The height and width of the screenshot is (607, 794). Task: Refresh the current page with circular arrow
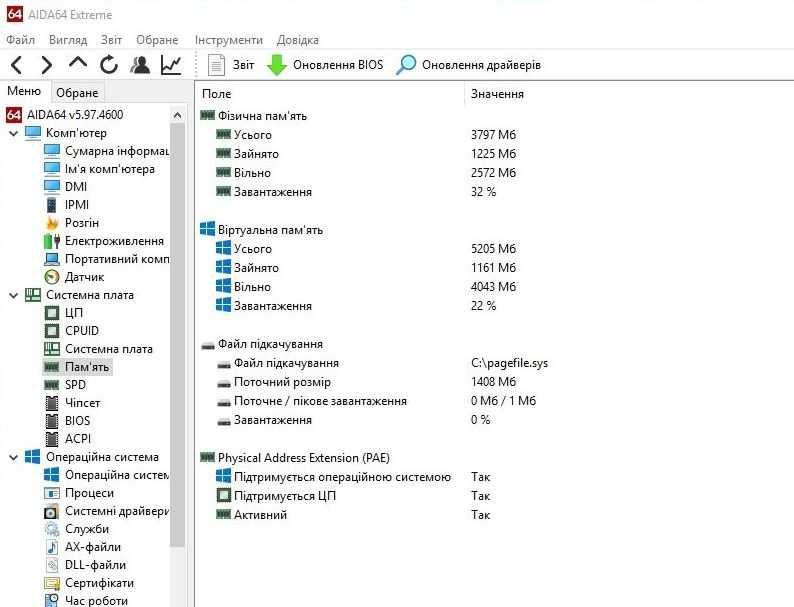pos(109,65)
